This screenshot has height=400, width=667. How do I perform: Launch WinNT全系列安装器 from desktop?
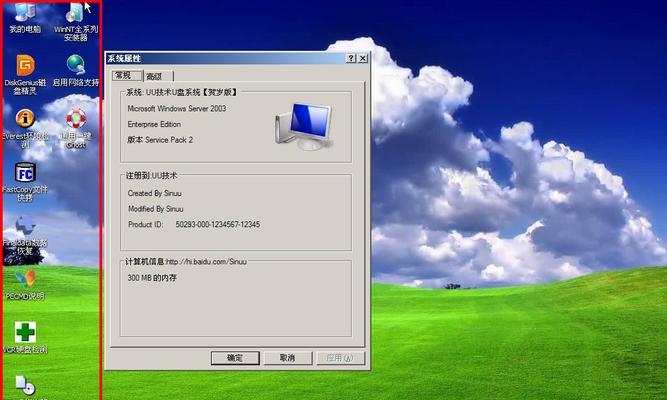click(x=76, y=21)
